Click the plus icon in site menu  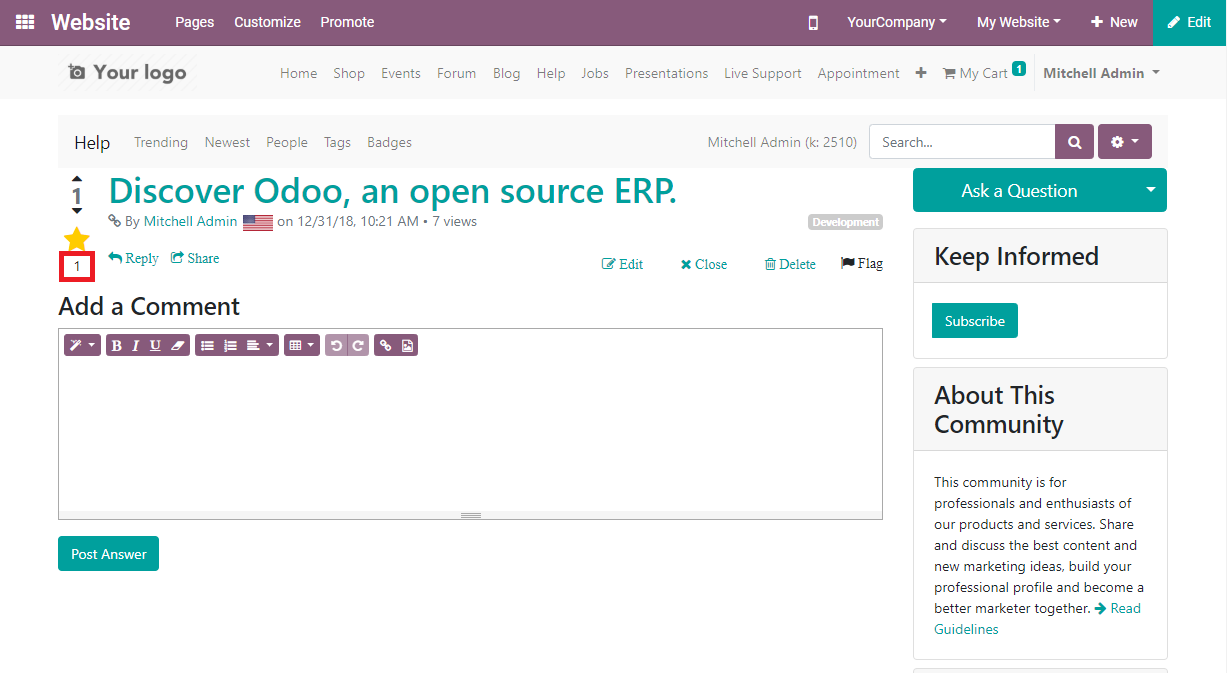pyautogui.click(x=921, y=73)
